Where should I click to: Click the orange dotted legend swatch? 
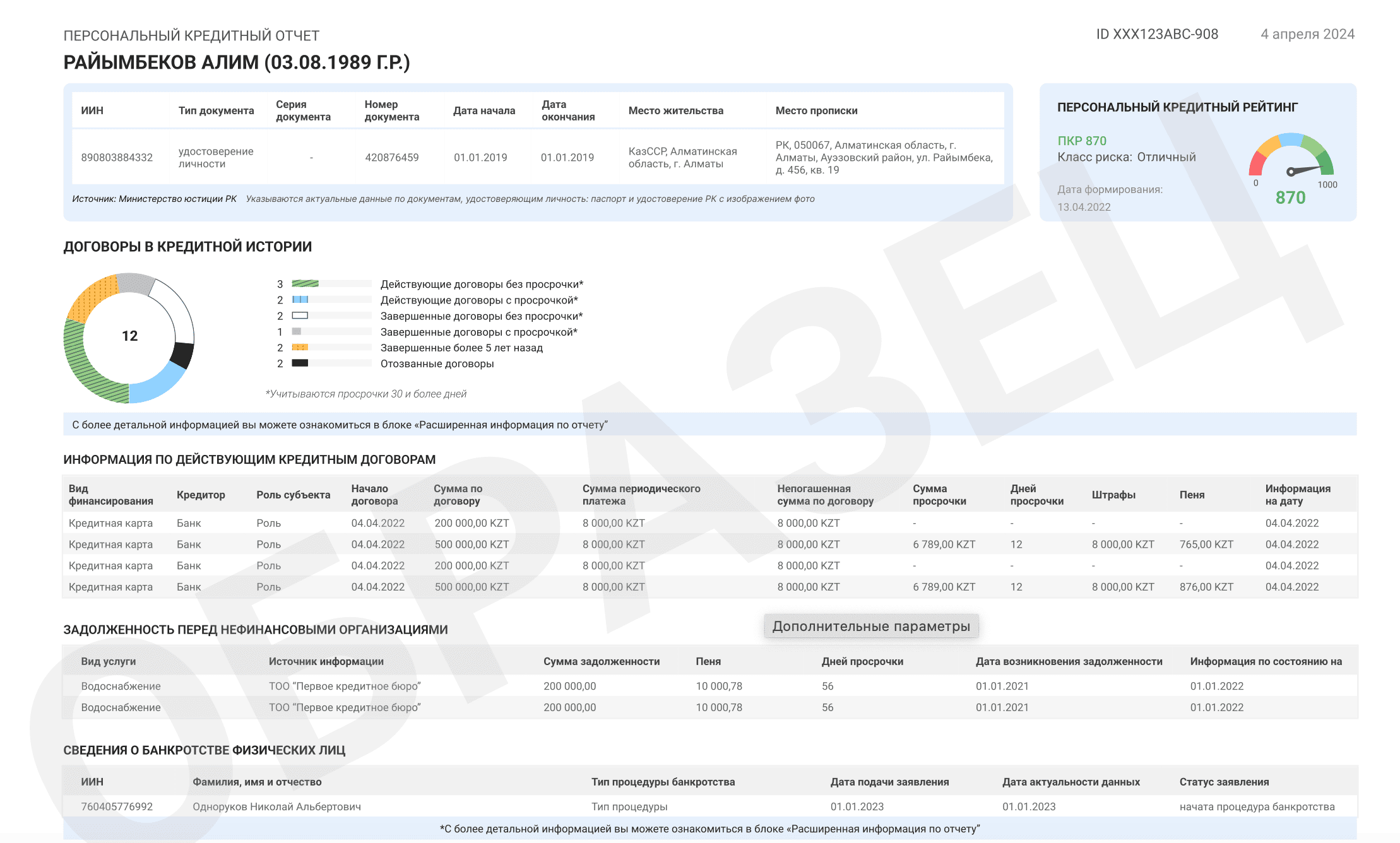pyautogui.click(x=300, y=347)
